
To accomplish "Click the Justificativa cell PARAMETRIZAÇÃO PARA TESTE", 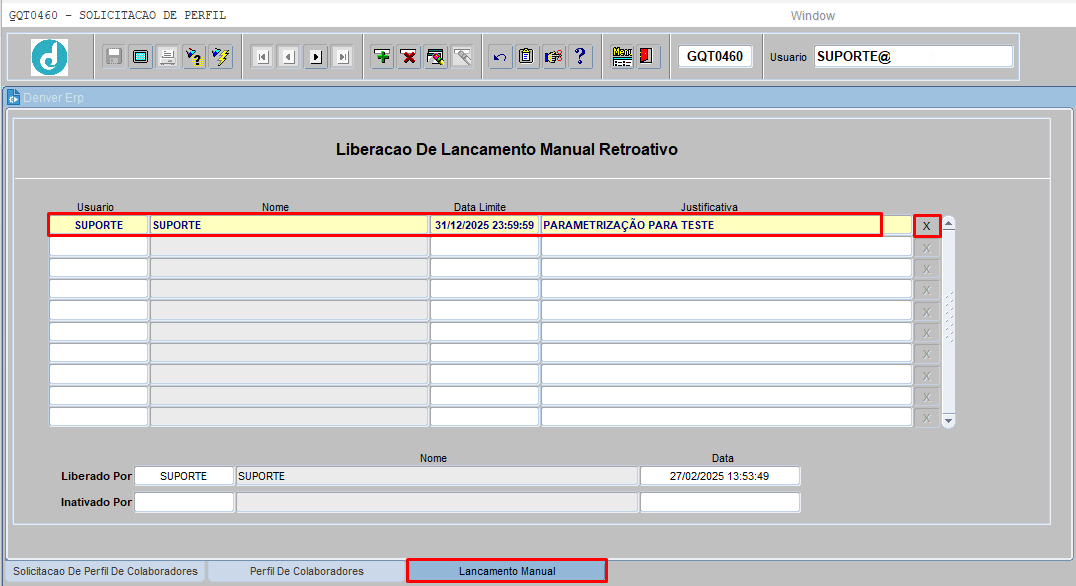I will point(726,225).
